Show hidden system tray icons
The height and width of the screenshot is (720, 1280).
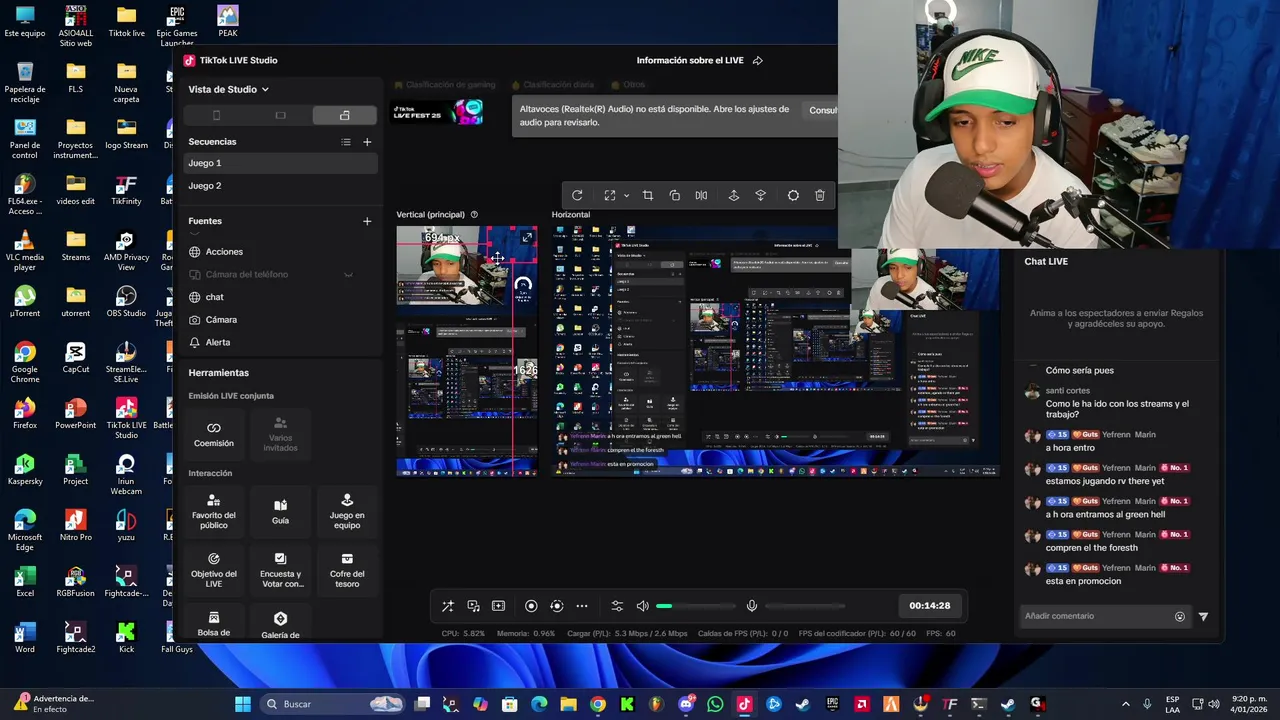pyautogui.click(x=1125, y=704)
